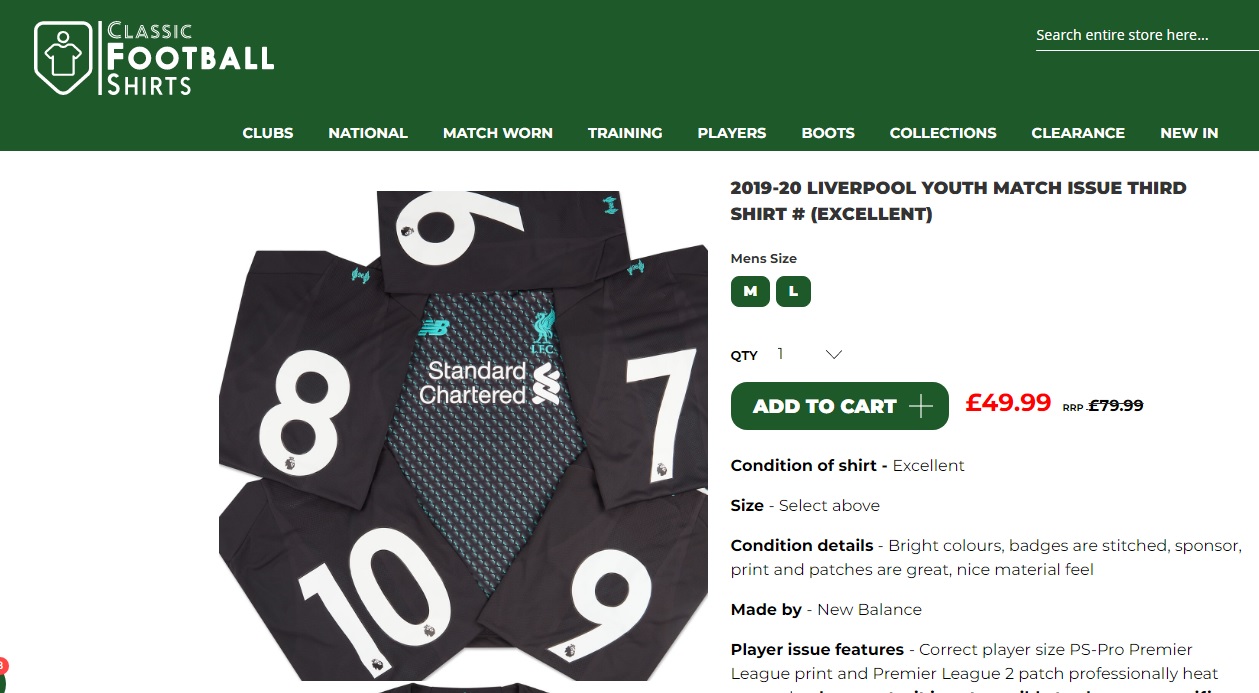Open the PLAYERS menu

(732, 133)
